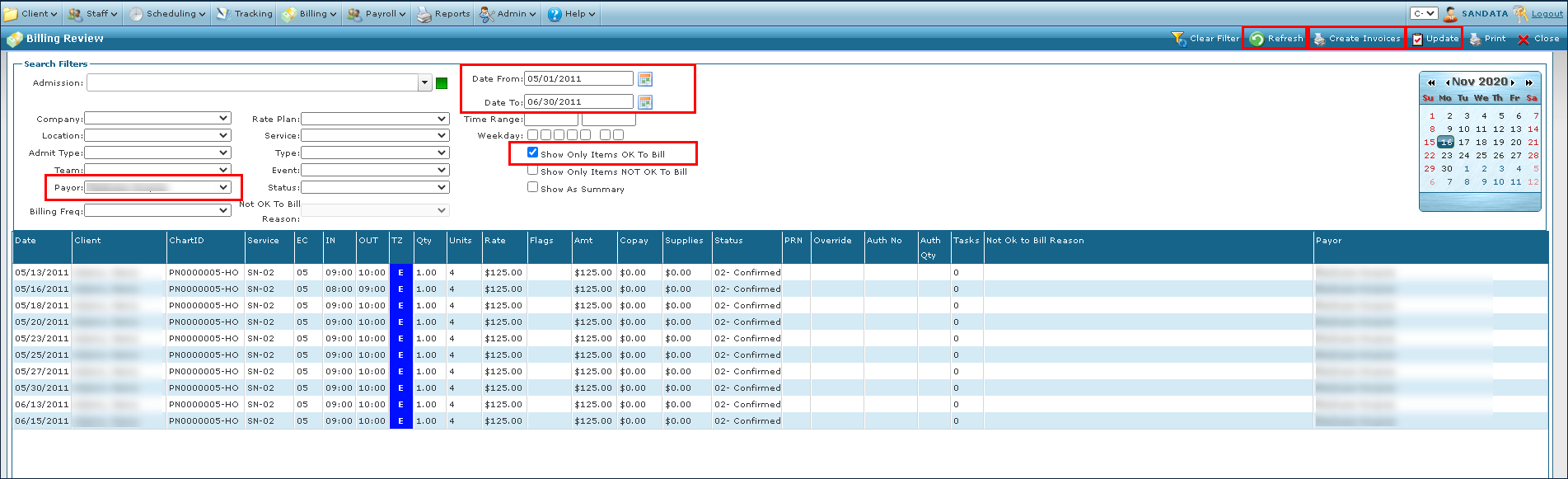Uncheck Show Only Items OK To Bill
Viewport: 1568px width, 479px height.
pos(532,153)
